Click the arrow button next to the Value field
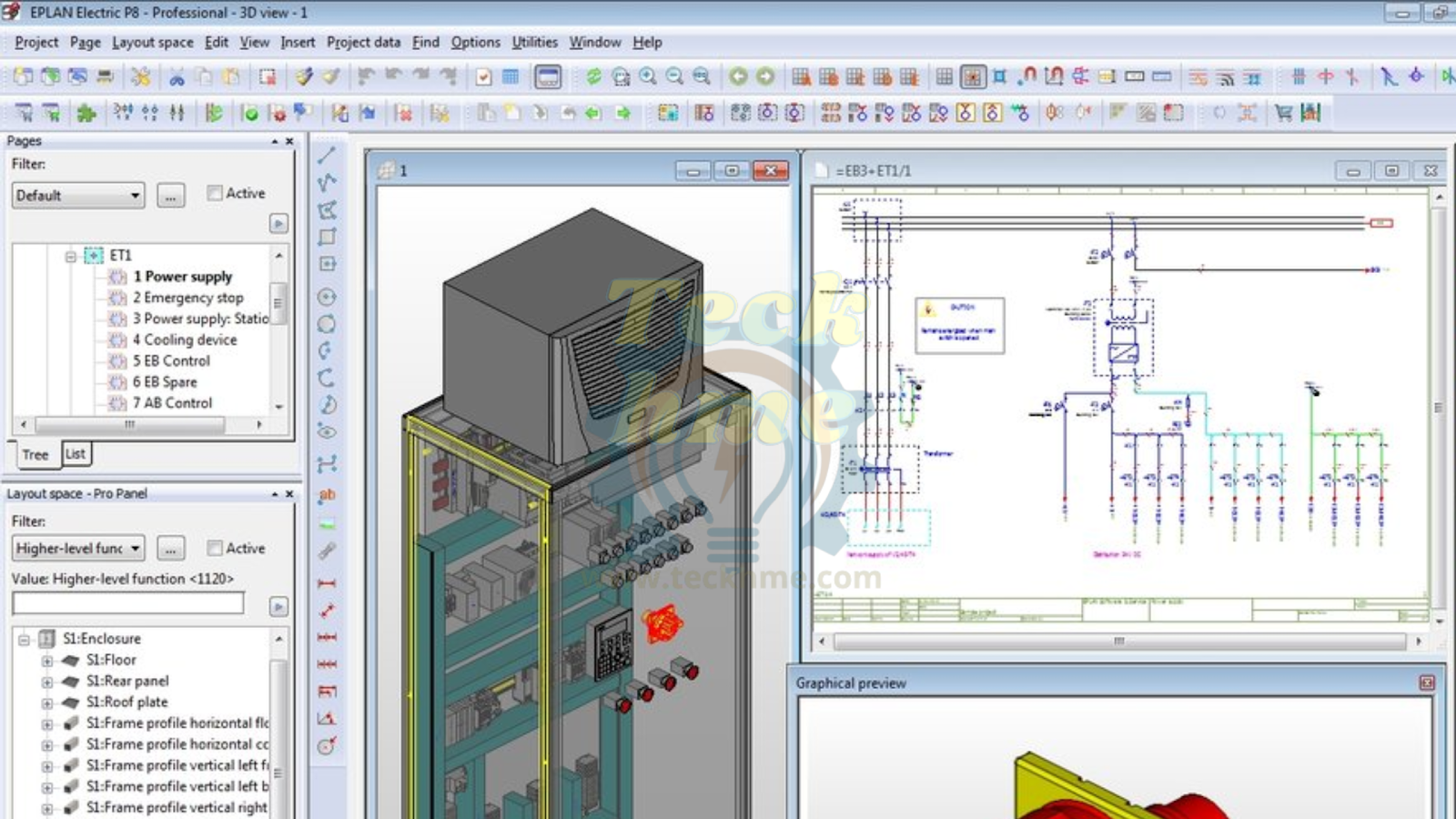The image size is (1456, 819). pos(279,606)
